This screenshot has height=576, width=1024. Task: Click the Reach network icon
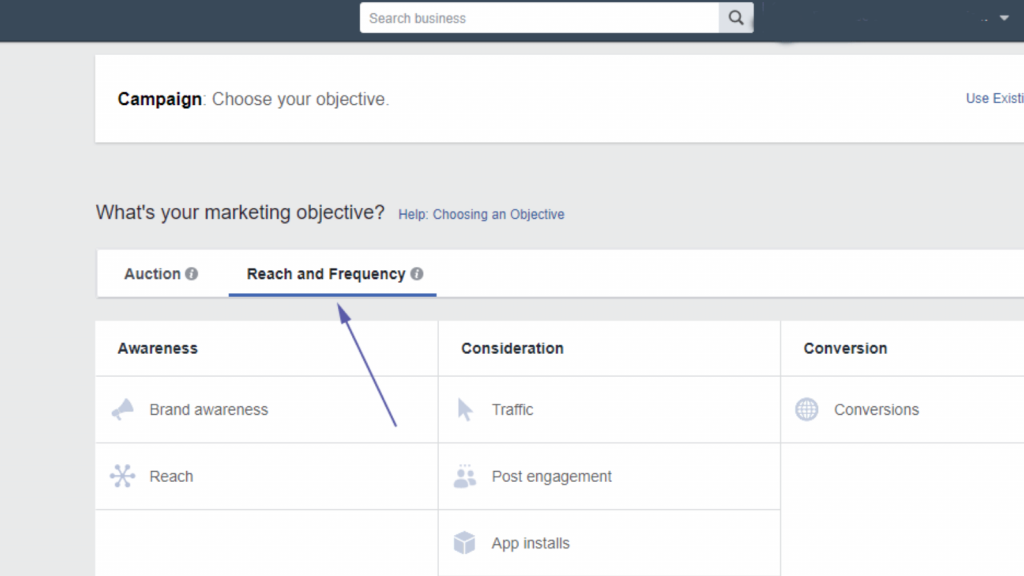point(123,476)
